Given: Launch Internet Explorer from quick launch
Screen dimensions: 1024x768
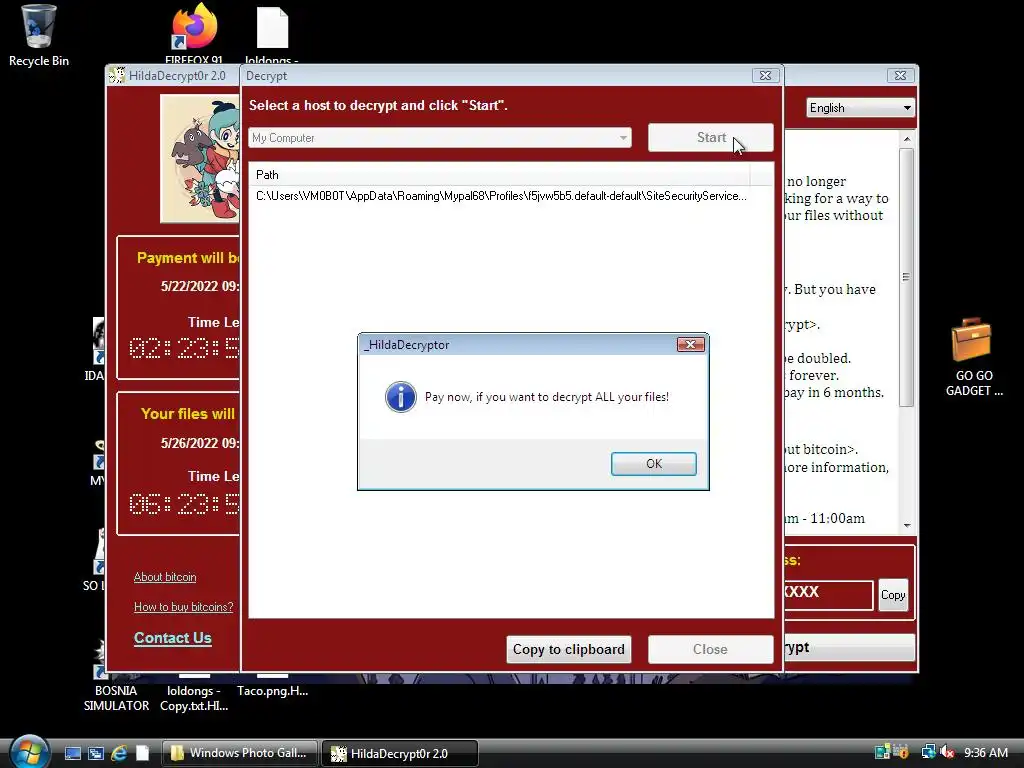Looking at the screenshot, I should click(x=119, y=754).
